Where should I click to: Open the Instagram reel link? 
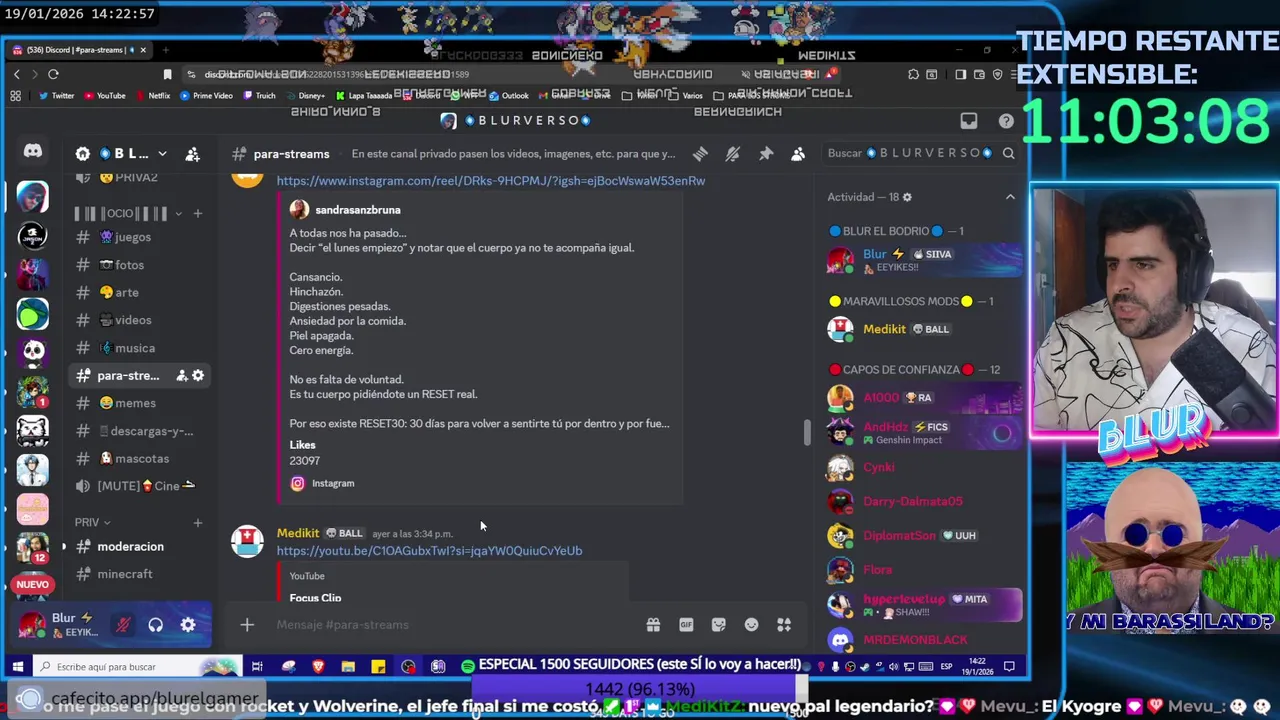point(491,181)
